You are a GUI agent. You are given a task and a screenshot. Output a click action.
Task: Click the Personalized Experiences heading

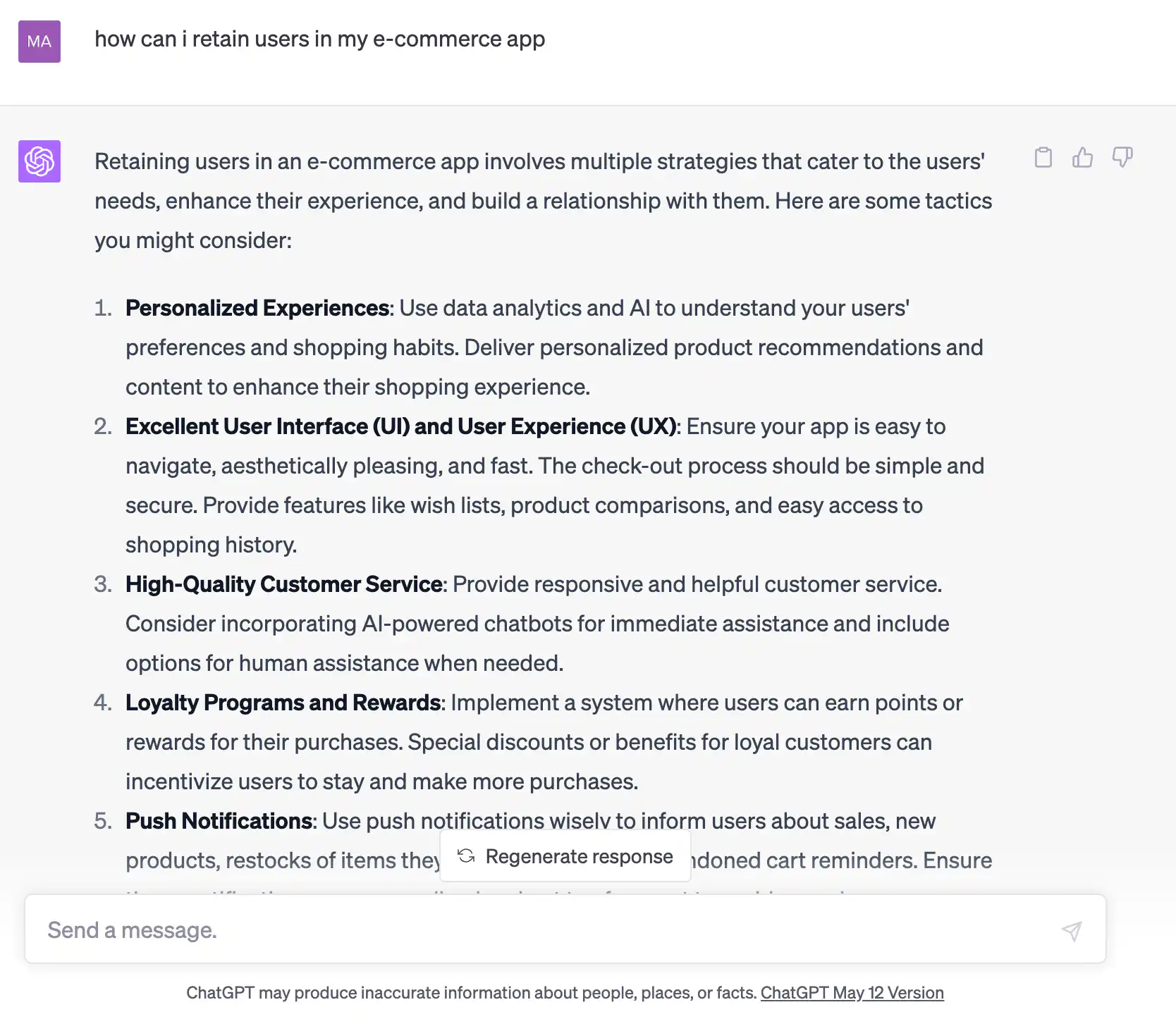(257, 308)
